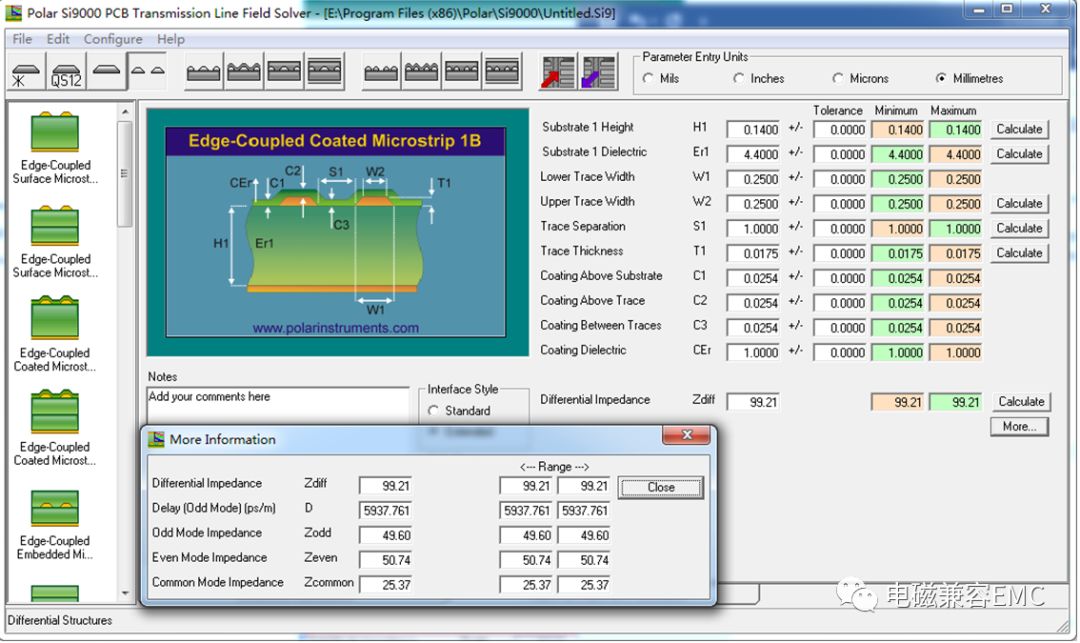Open the File menu
Viewport: 1080px width, 643px height.
click(22, 39)
